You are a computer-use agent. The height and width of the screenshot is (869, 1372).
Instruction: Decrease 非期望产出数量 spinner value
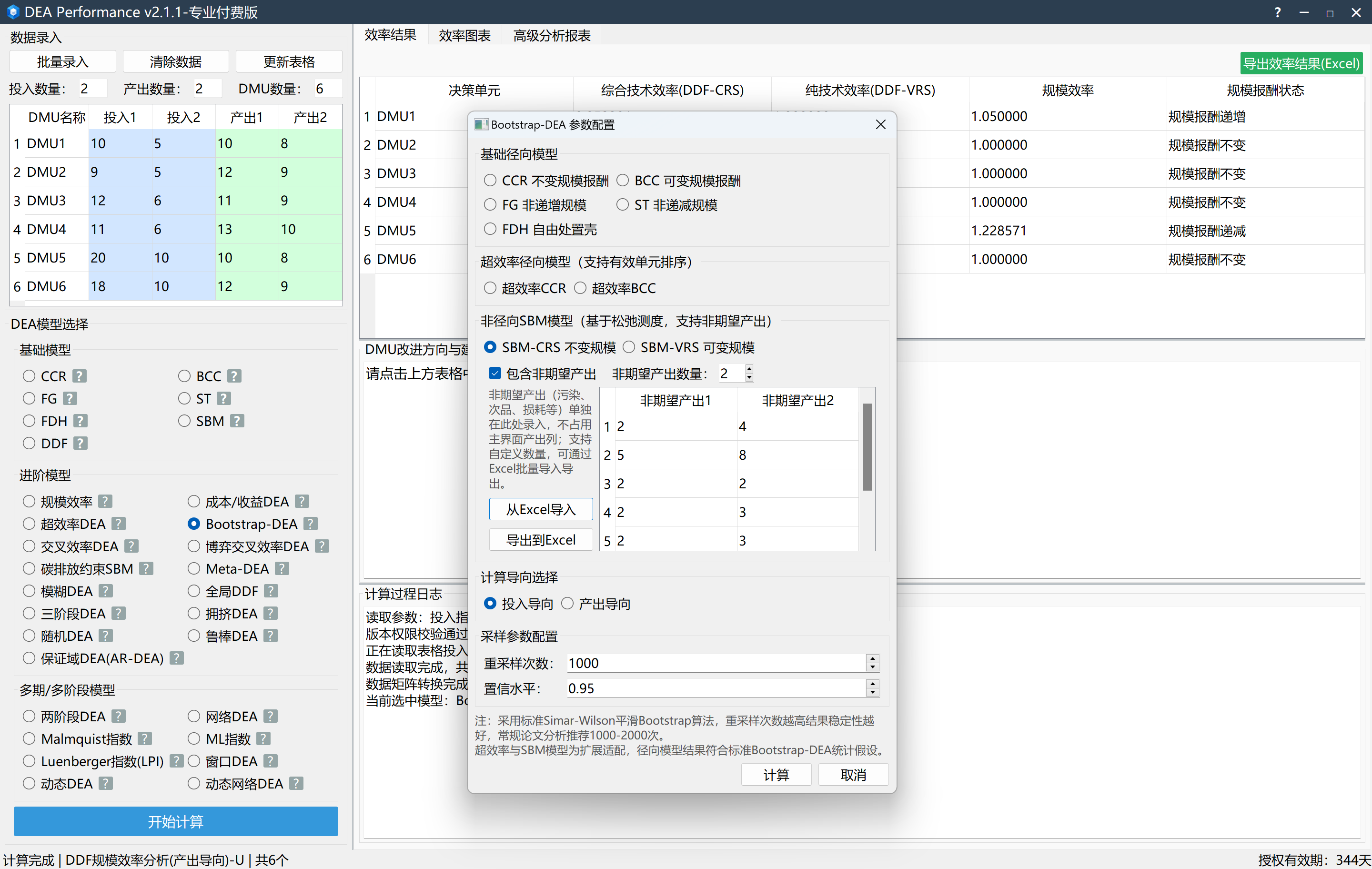(749, 378)
